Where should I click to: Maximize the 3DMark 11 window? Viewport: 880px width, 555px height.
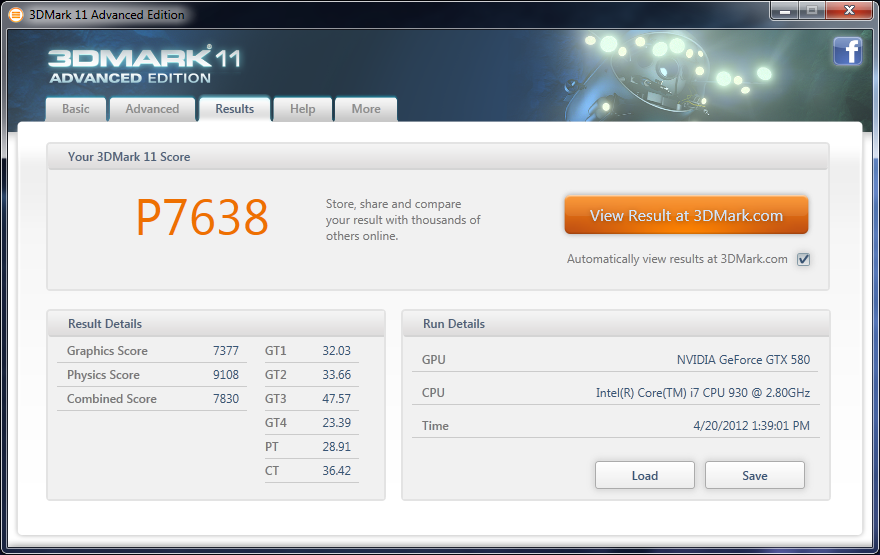(811, 11)
